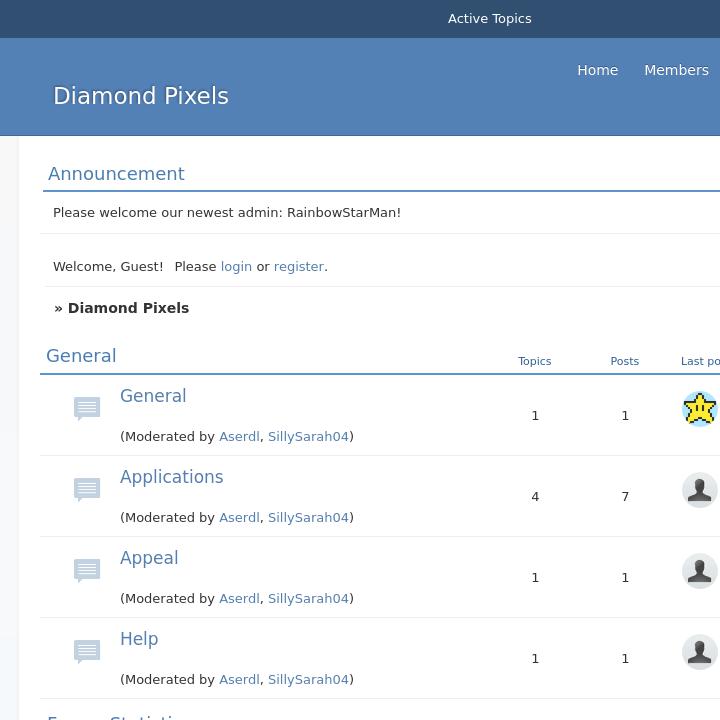The image size is (720, 720).
Task: Click the Appeal board speech bubble icon
Action: (87, 570)
